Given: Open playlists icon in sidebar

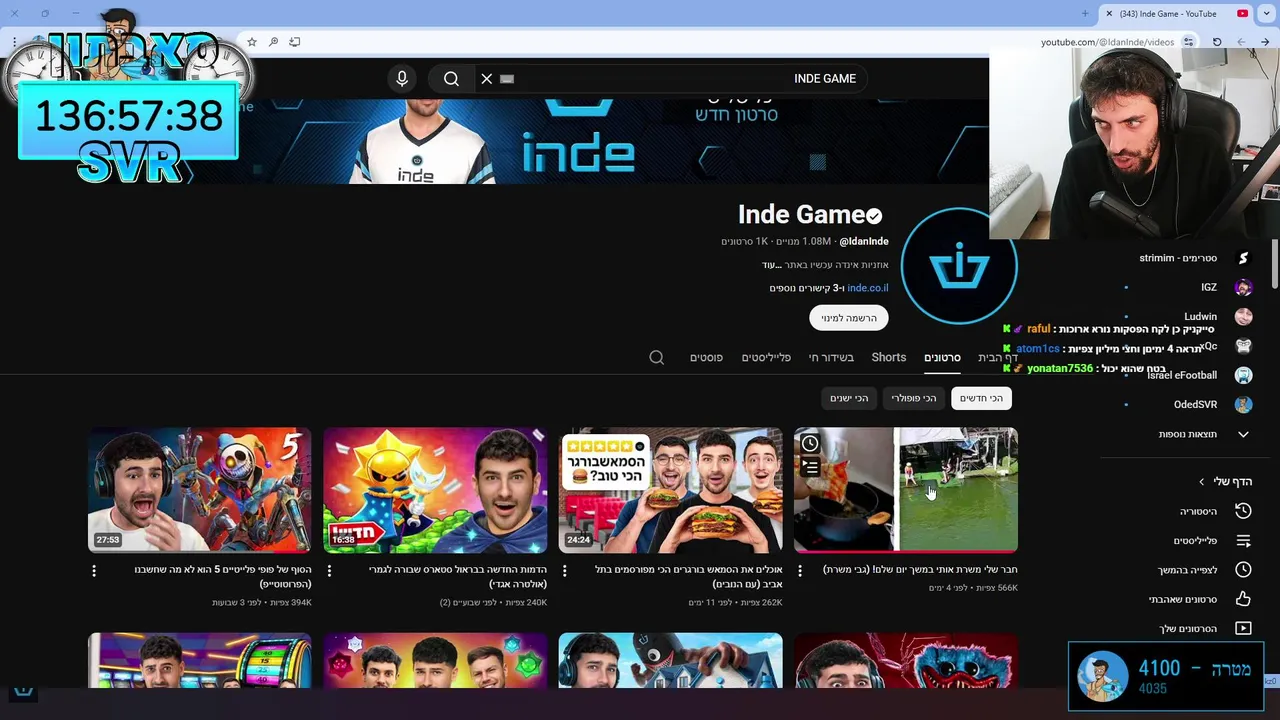Looking at the screenshot, I should [1243, 541].
